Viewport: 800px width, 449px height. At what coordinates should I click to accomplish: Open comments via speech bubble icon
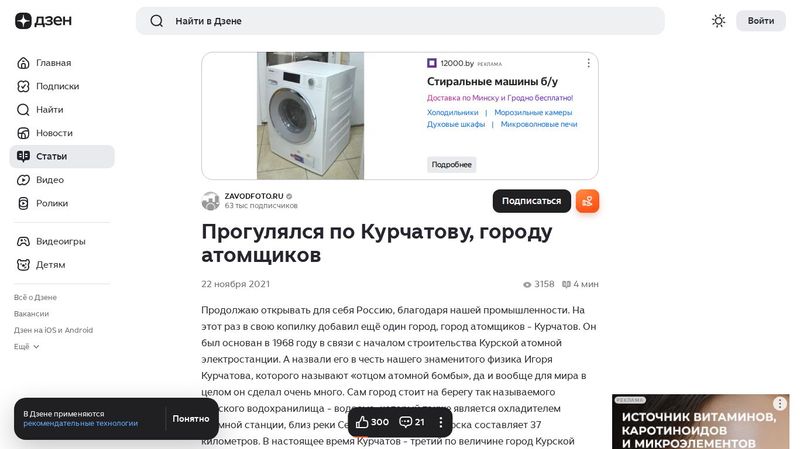tap(412, 422)
